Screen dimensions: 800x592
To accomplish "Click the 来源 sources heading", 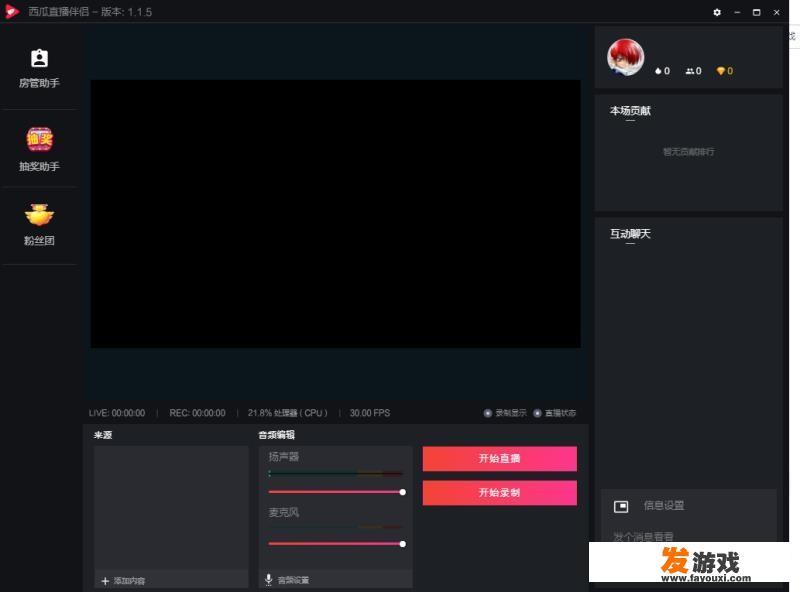I will [x=103, y=435].
